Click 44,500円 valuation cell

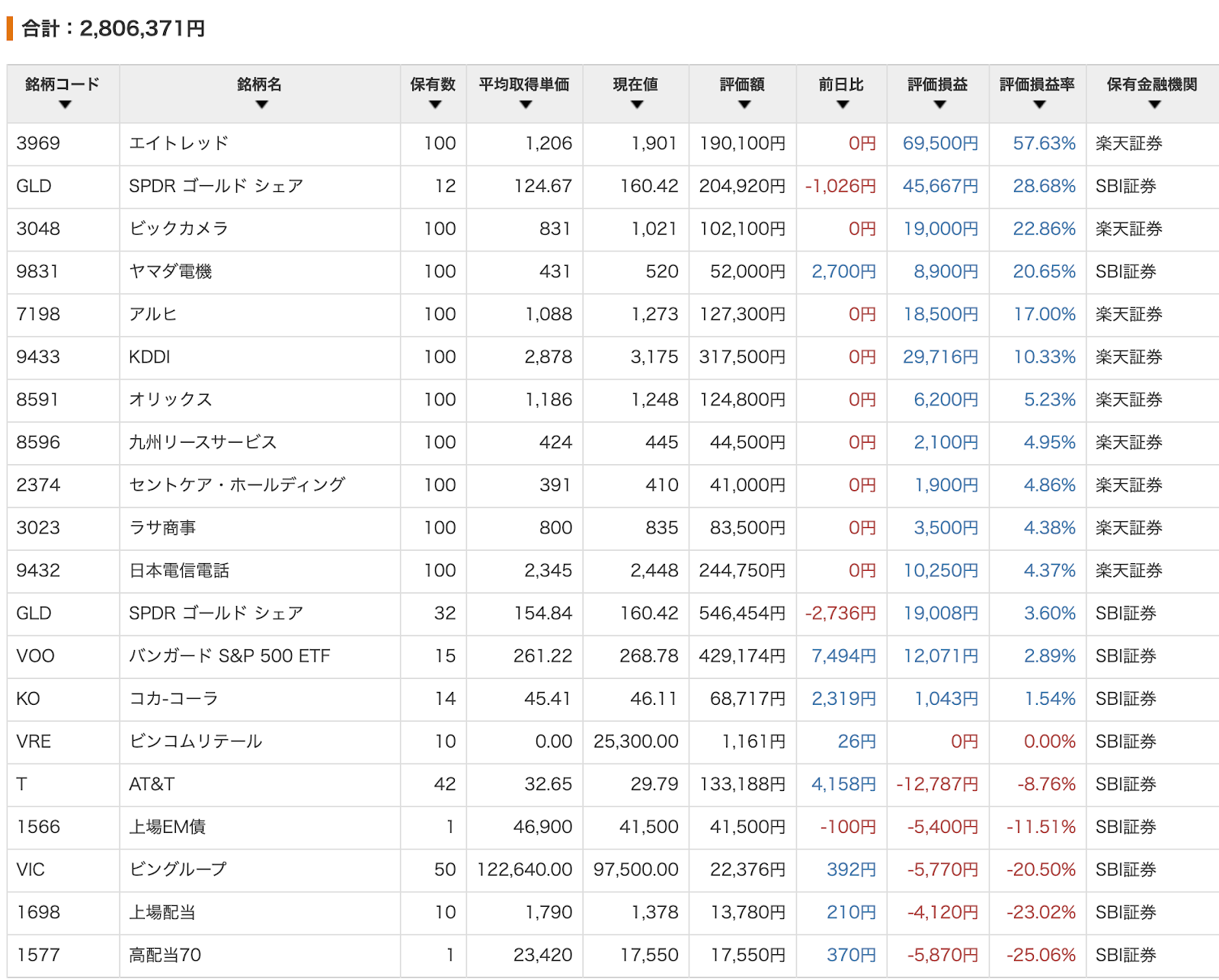coord(747,442)
